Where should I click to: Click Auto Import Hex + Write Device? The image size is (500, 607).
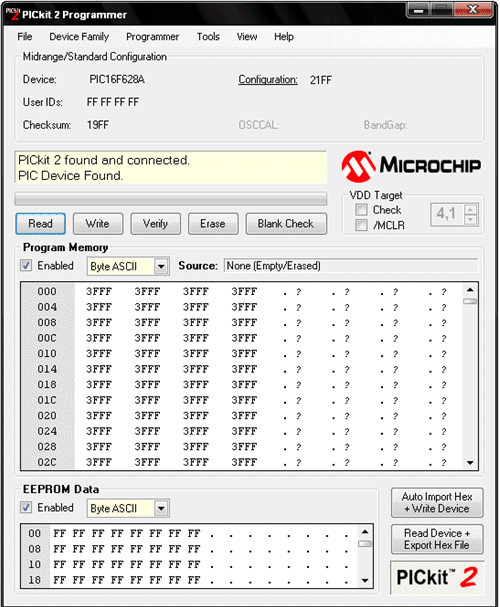point(437,502)
